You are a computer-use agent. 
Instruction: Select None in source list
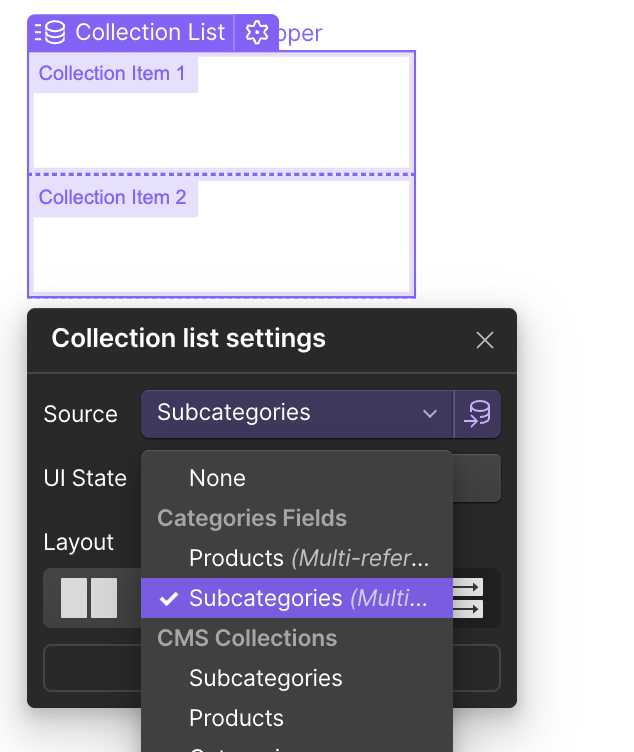(x=217, y=478)
